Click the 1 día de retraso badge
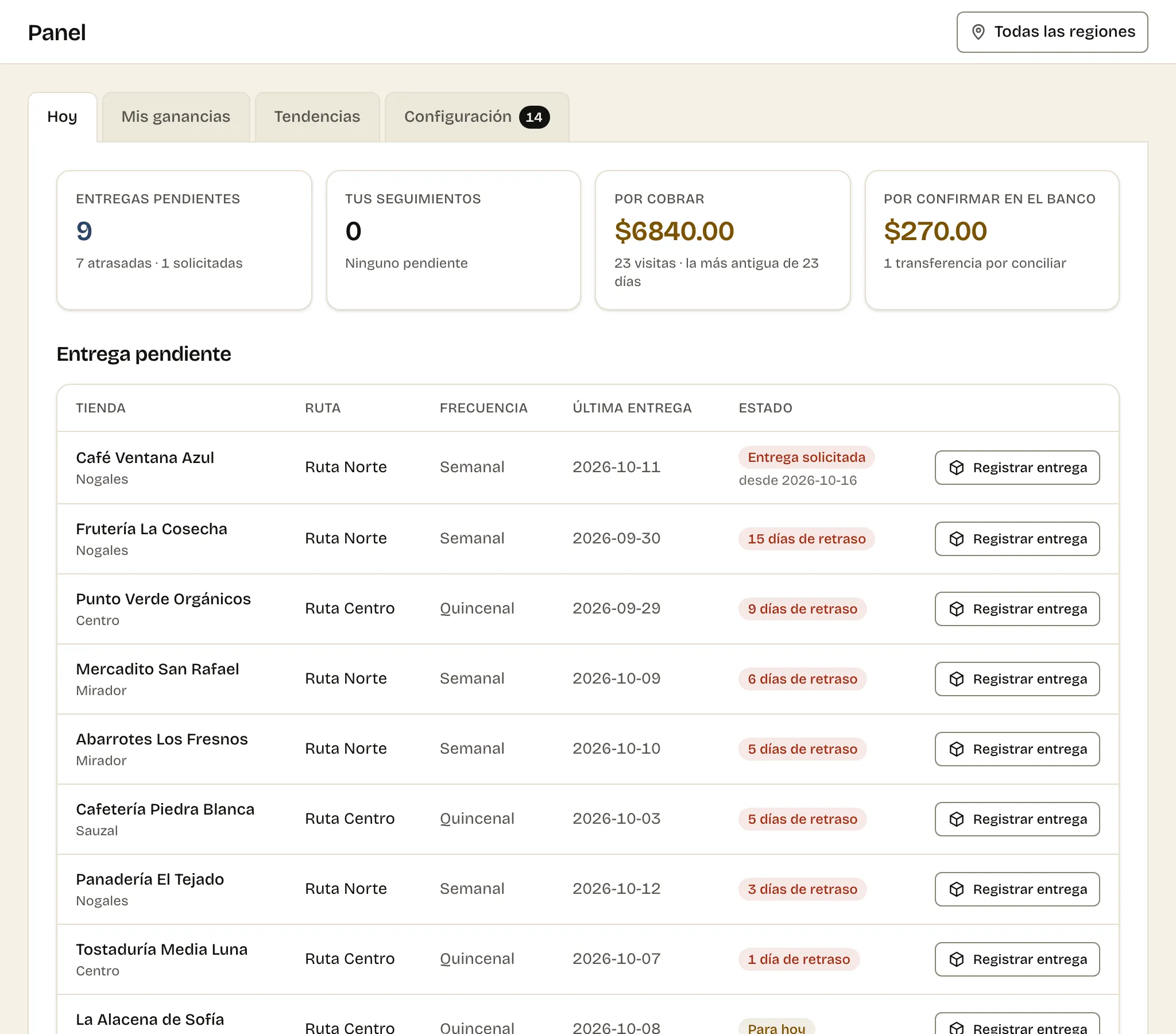Viewport: 1176px width, 1034px height. click(x=799, y=959)
